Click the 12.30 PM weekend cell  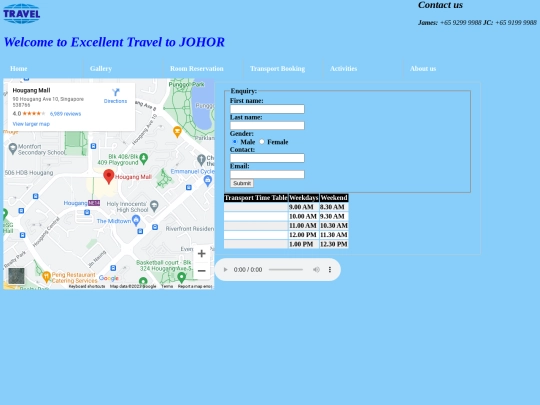[x=334, y=244]
